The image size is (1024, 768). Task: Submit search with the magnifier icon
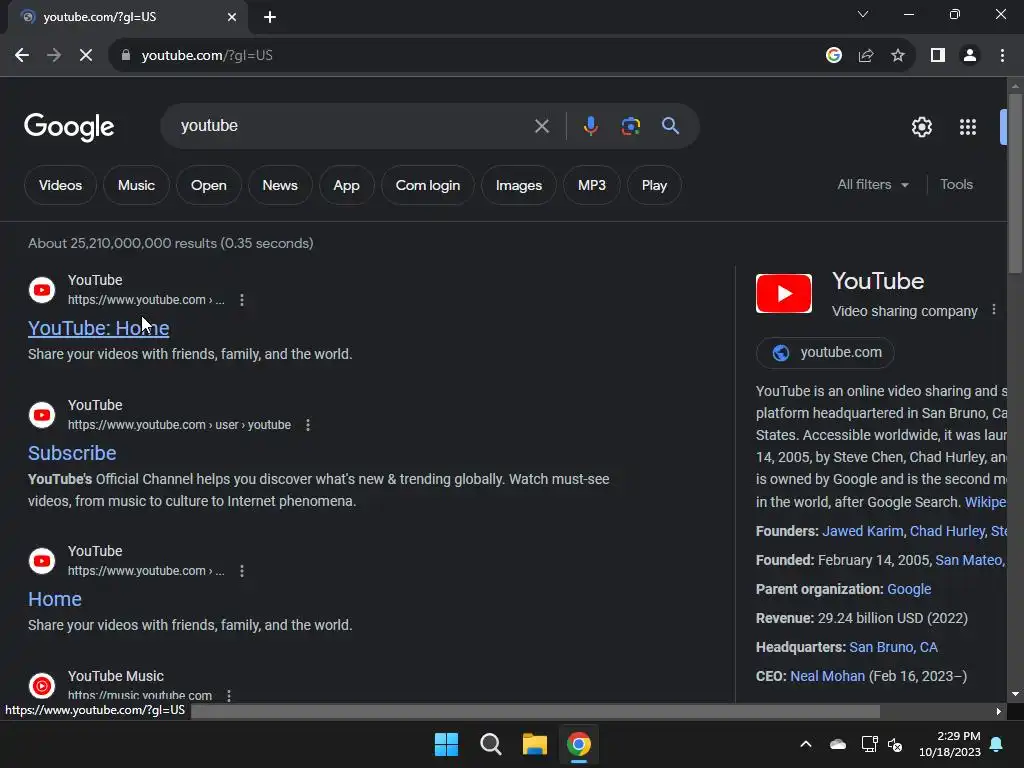coord(670,126)
